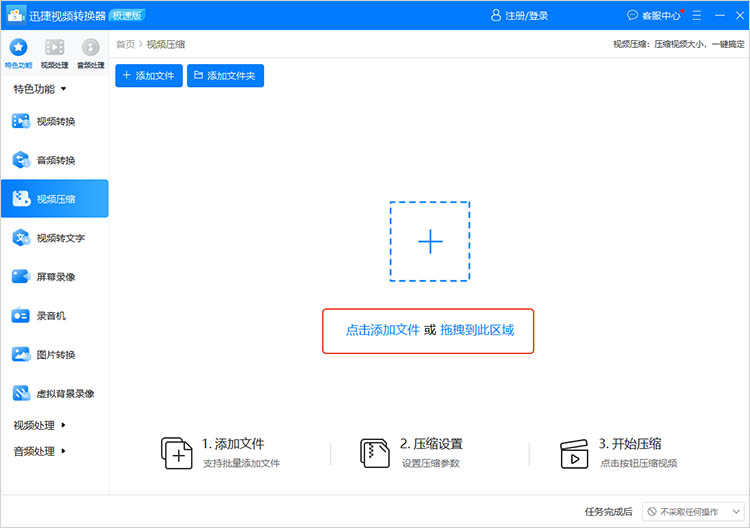Open 屏幕录像 in the sidebar
Viewport: 750px width, 528px height.
[55, 276]
